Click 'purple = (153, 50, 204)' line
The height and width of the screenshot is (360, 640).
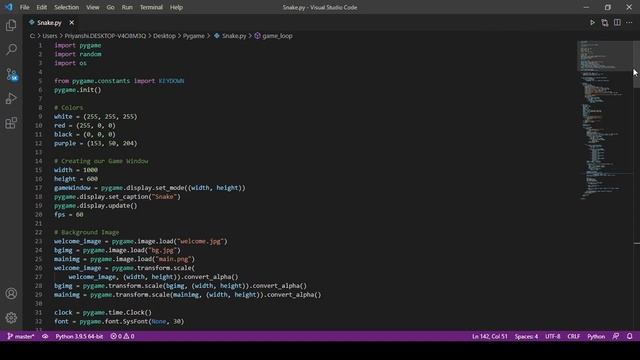(96, 143)
